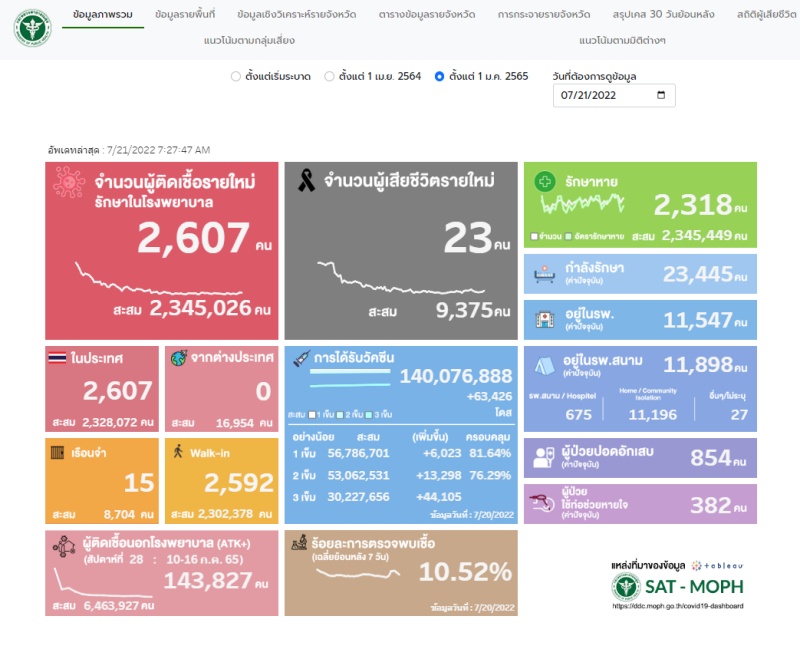
Task: Click the green cross recovered icon
Action: click(x=545, y=182)
